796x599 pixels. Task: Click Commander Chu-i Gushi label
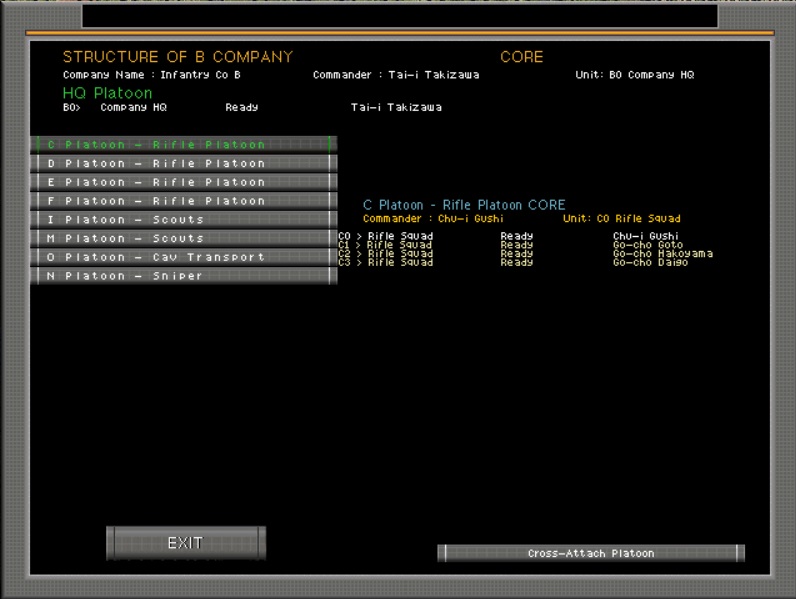pos(433,219)
